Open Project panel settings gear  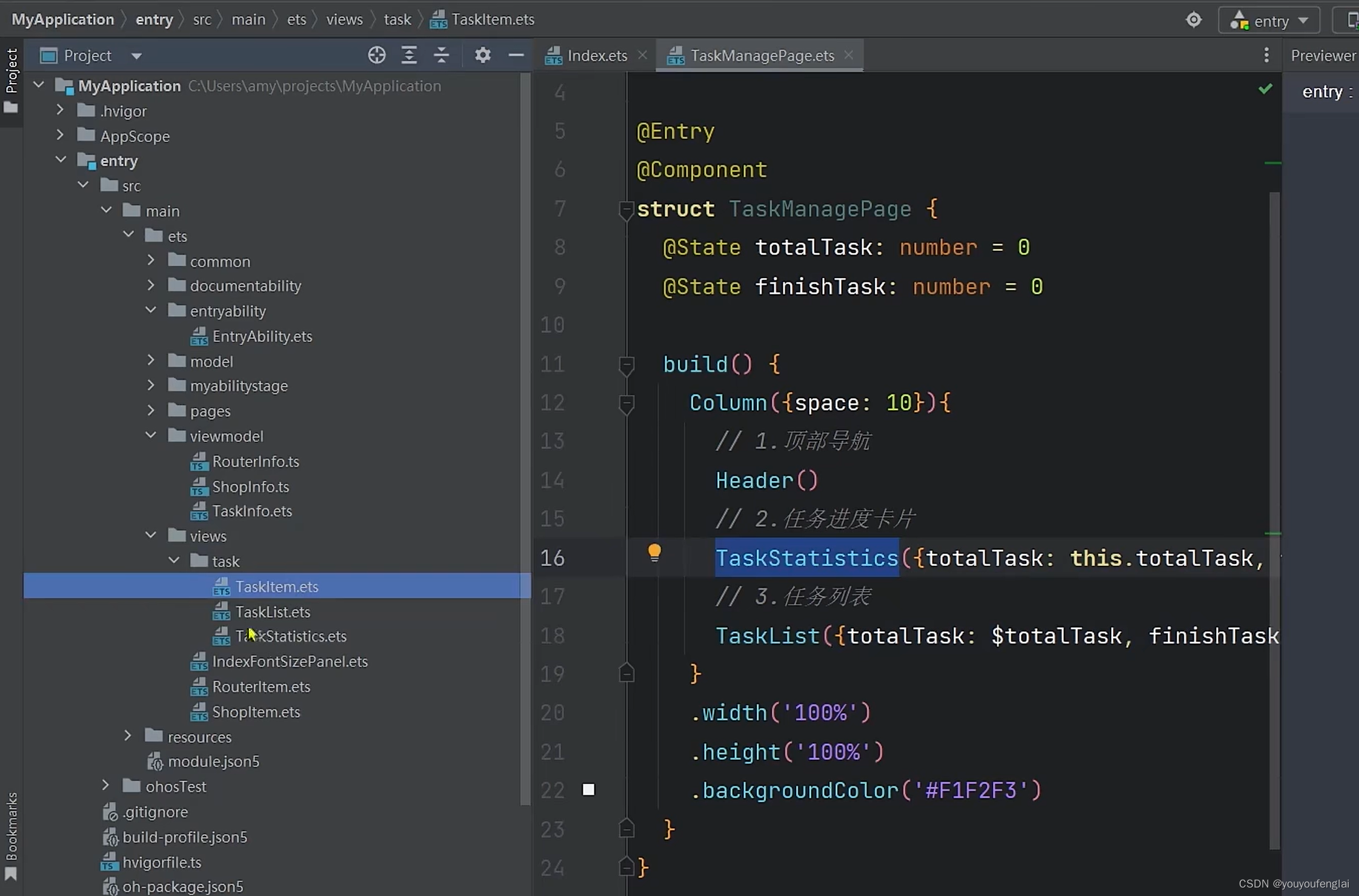click(482, 55)
